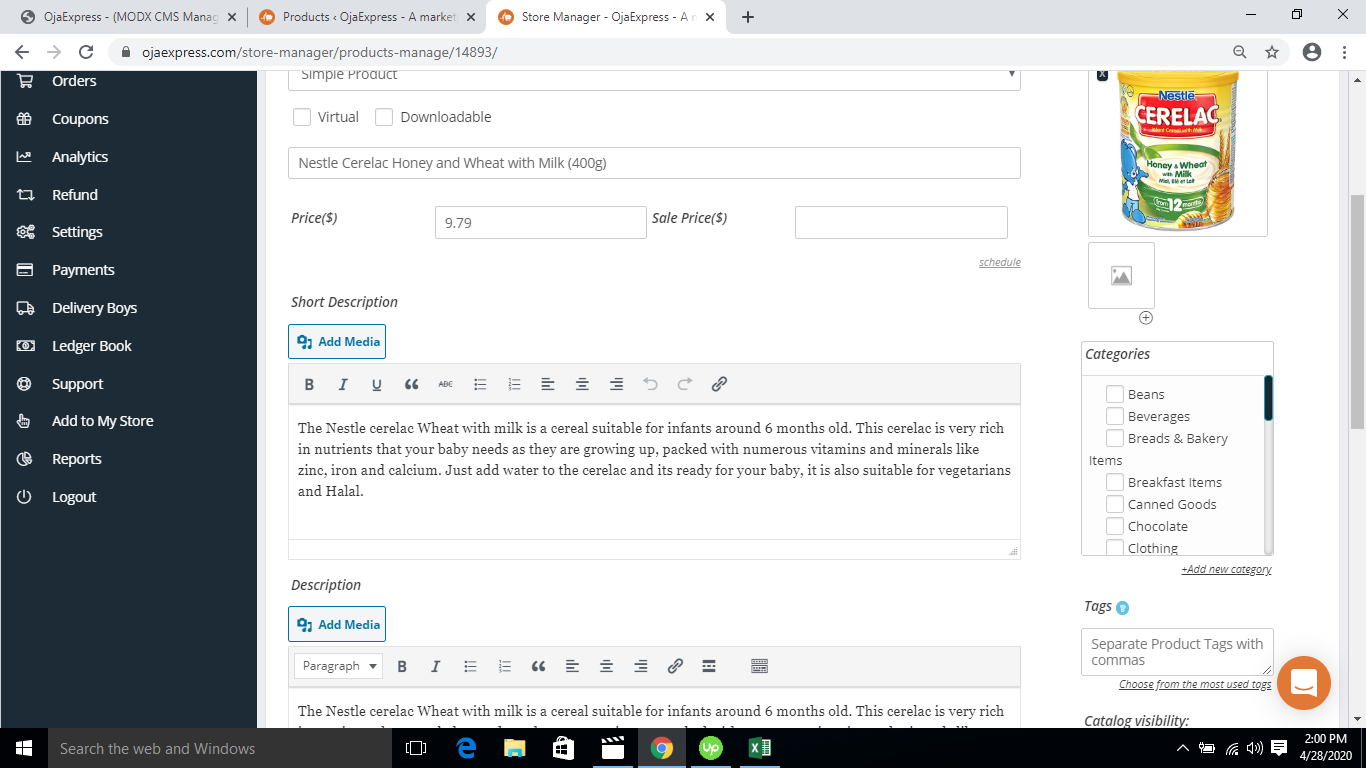This screenshot has width=1366, height=768.
Task: Insert bulleted list in Description editor
Action: pyautogui.click(x=470, y=666)
